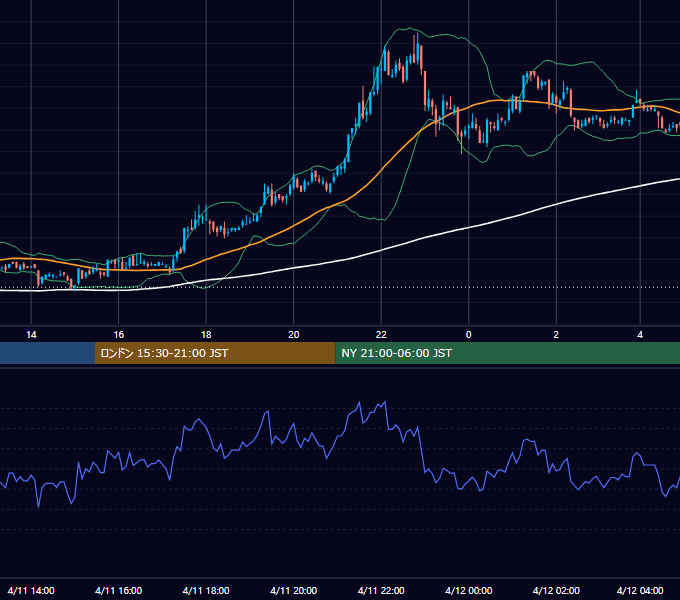This screenshot has width=680, height=600.
Task: Click the 0 hour label on price chart axis
Action: (468, 335)
